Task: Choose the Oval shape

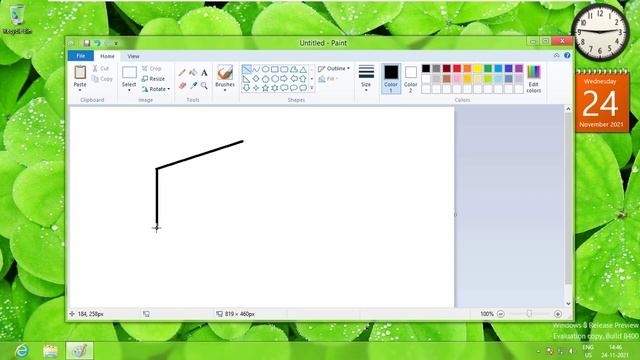Action: click(x=265, y=69)
